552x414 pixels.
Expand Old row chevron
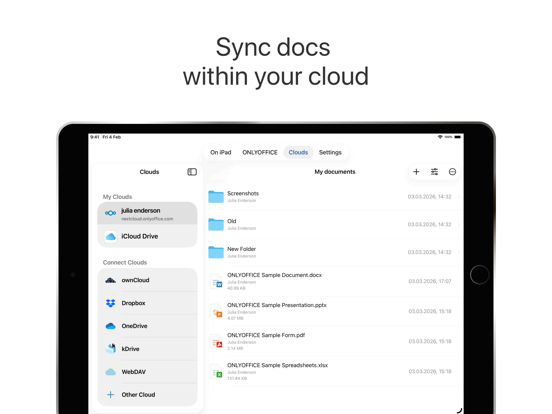click(x=459, y=225)
